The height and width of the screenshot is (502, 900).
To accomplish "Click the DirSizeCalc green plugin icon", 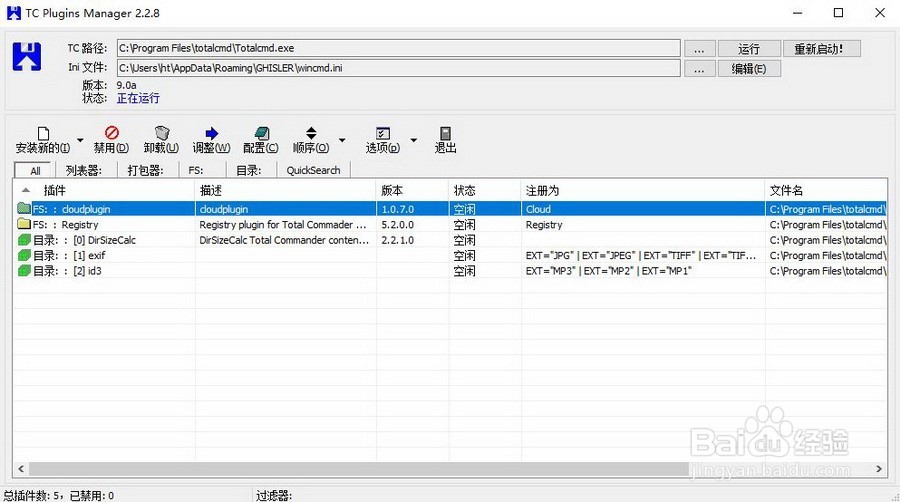I will click(x=24, y=240).
